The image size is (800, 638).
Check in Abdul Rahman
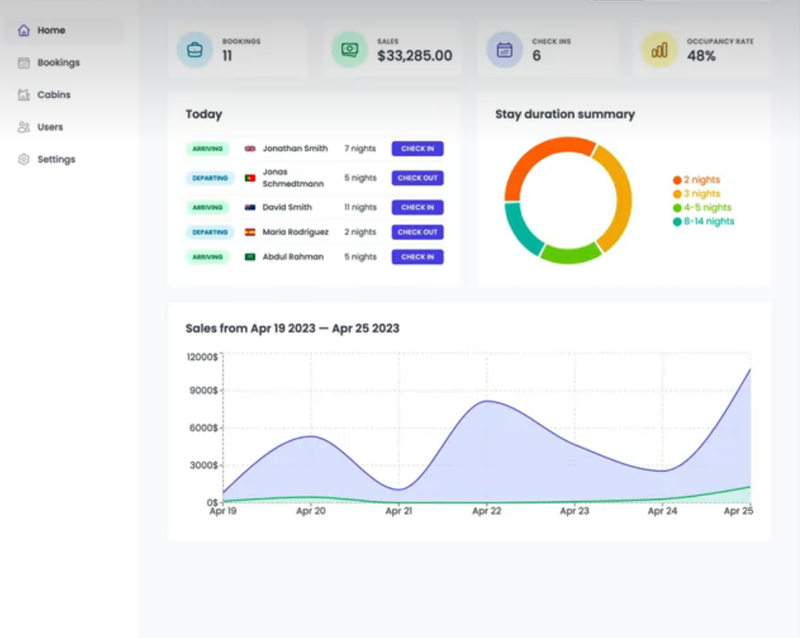(417, 257)
